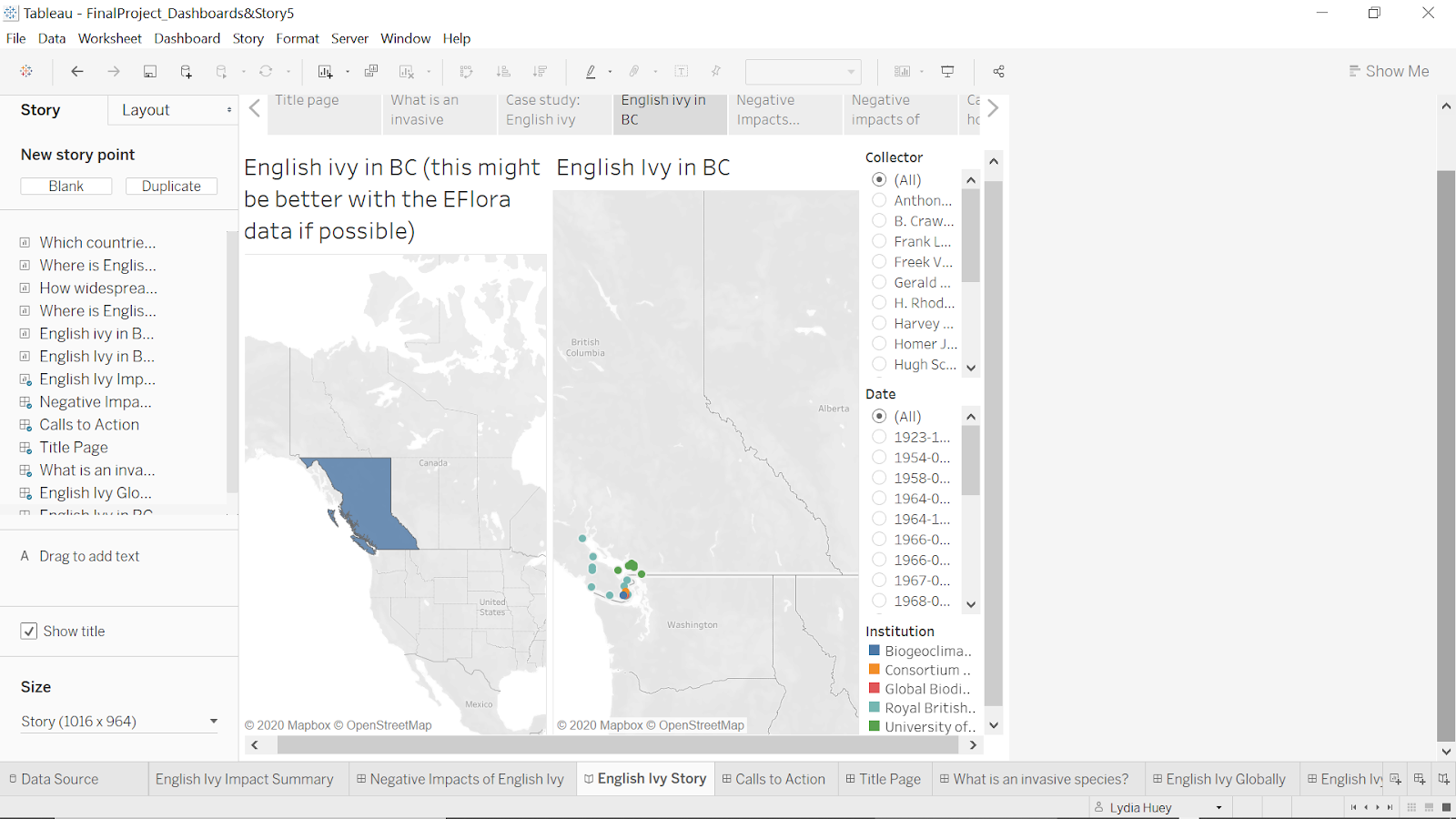Viewport: 1456px width, 819px height.
Task: Click Consortium orange legend swatch
Action: 875,670
